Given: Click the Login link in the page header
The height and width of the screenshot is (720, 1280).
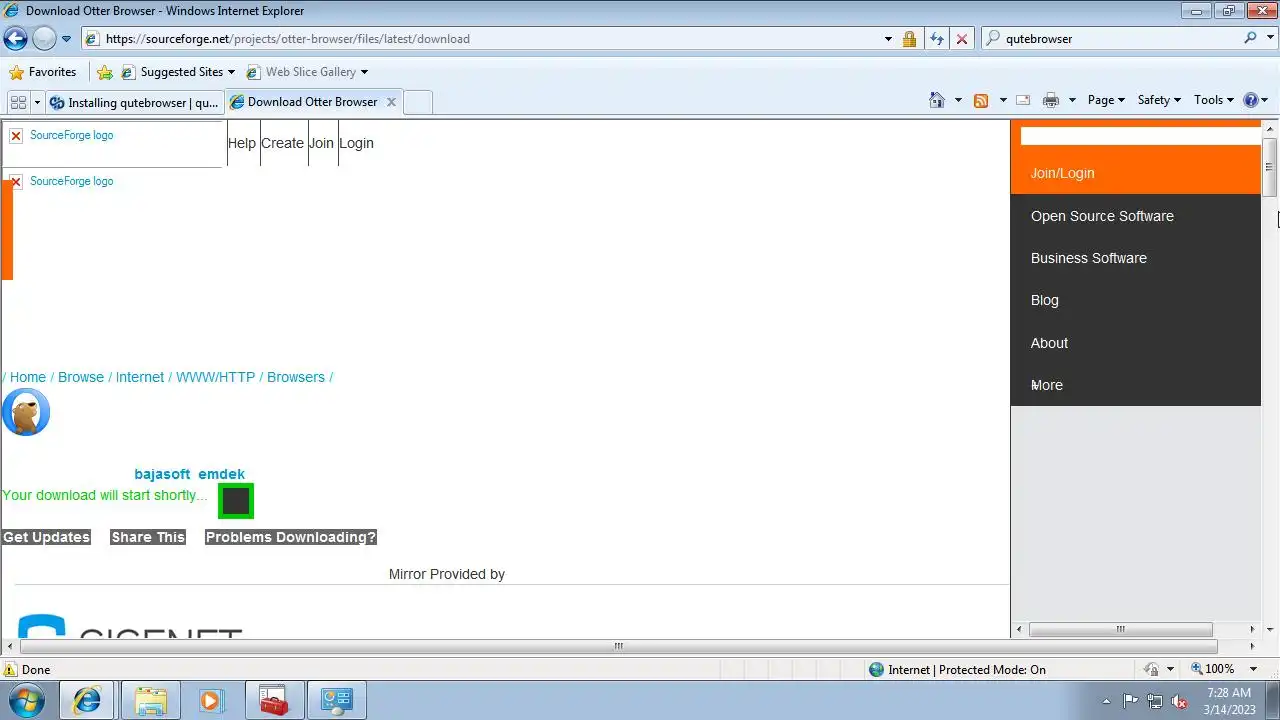Looking at the screenshot, I should point(356,143).
